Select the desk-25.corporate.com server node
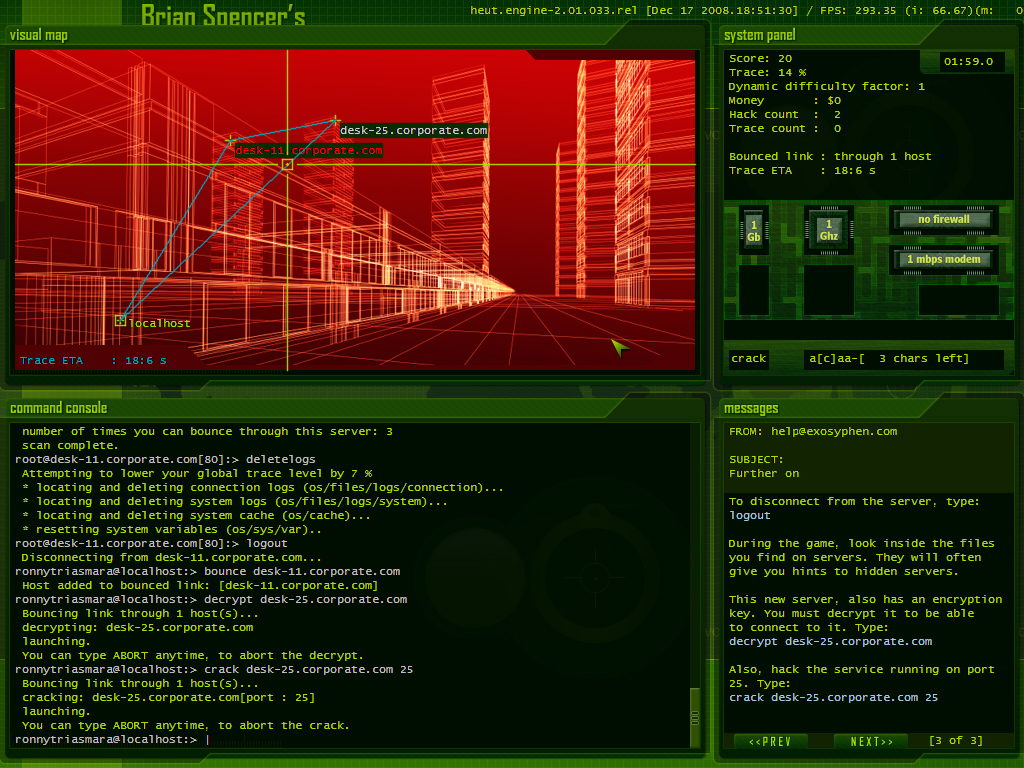The height and width of the screenshot is (768, 1024). coord(335,121)
